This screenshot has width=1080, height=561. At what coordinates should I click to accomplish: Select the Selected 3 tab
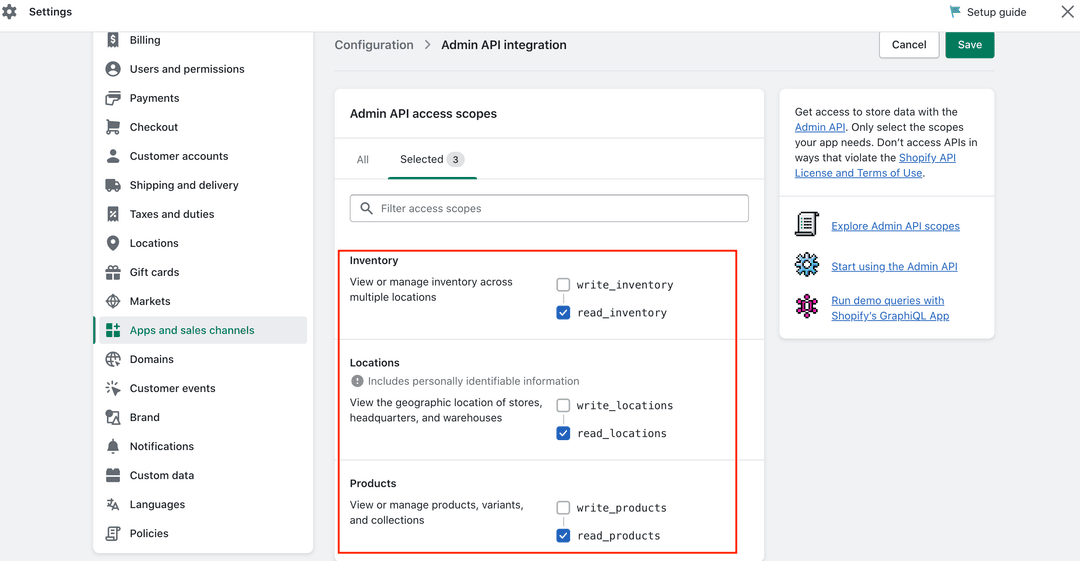click(x=432, y=159)
